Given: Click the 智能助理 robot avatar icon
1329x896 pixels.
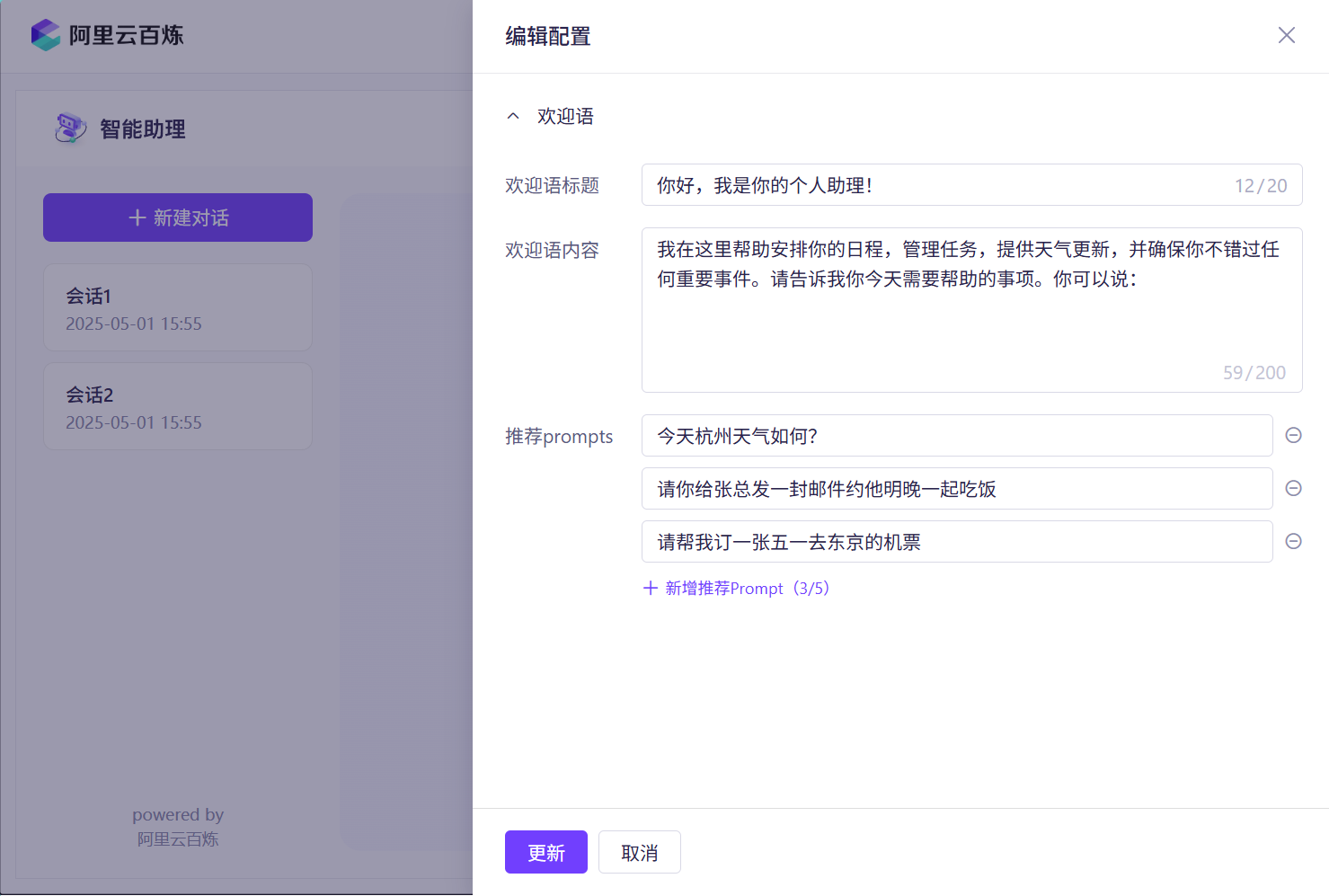Looking at the screenshot, I should click(x=70, y=129).
